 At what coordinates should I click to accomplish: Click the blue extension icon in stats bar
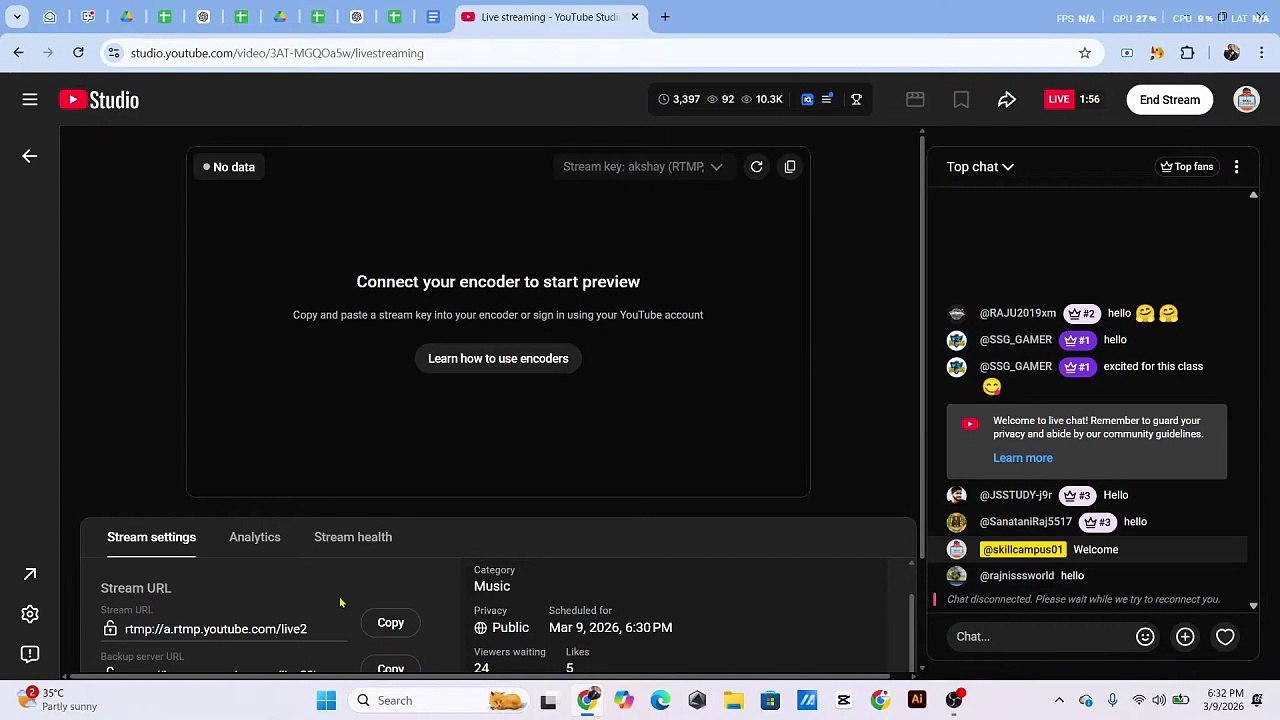(x=807, y=99)
